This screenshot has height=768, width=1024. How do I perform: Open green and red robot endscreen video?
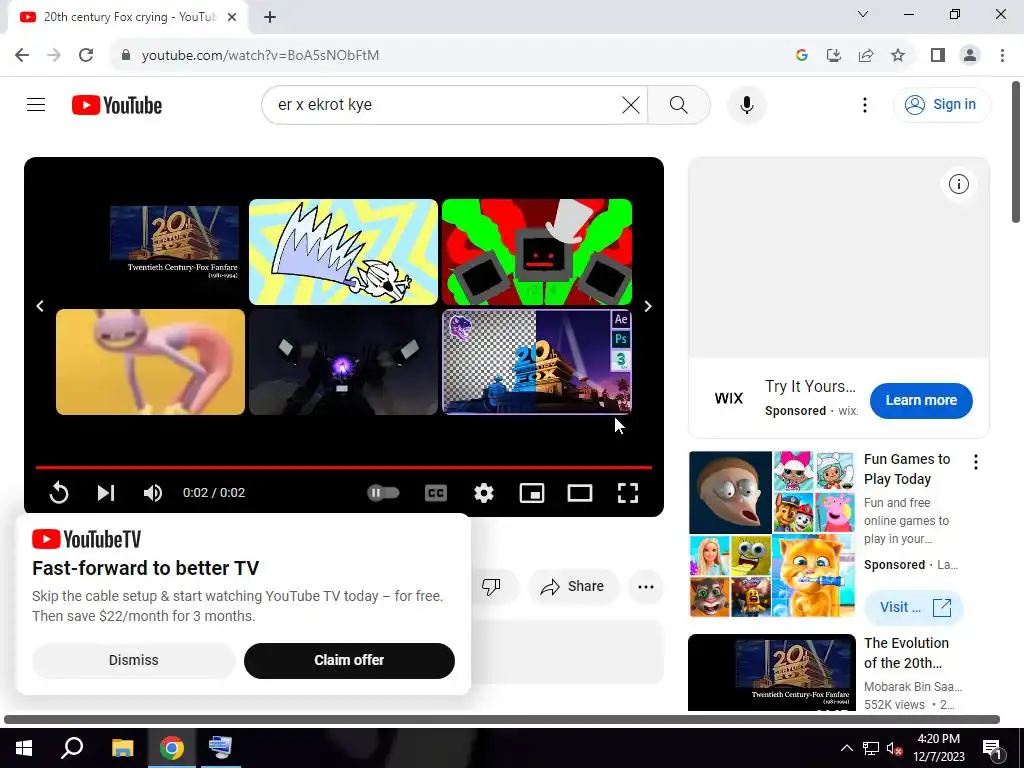537,251
